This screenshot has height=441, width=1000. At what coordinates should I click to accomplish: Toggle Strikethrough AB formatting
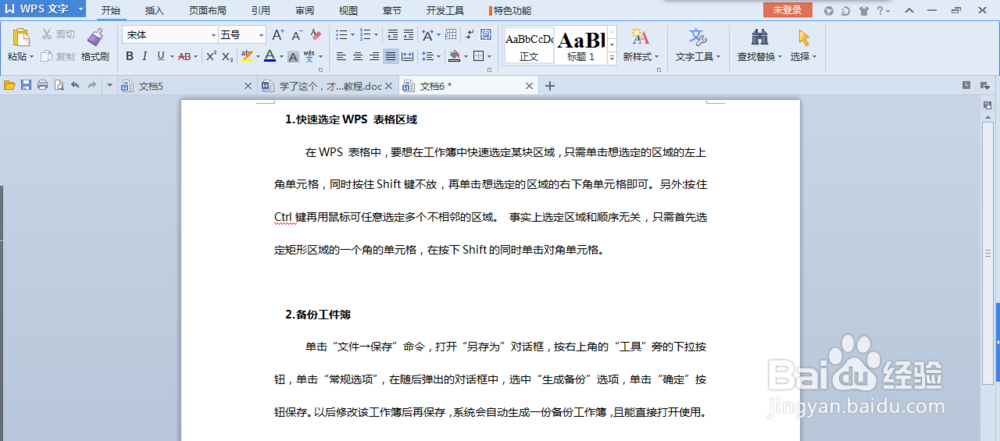click(x=184, y=56)
